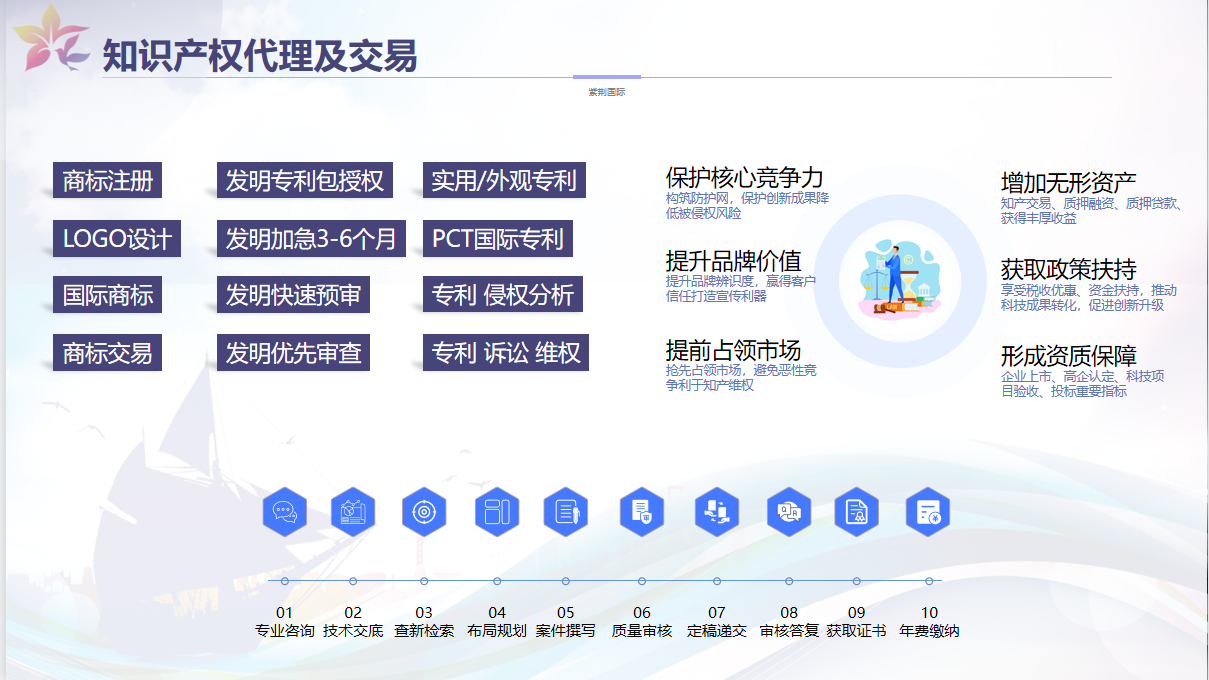1209x680 pixels.
Task: Open the 发明专利包授权 service box
Action: click(x=305, y=181)
